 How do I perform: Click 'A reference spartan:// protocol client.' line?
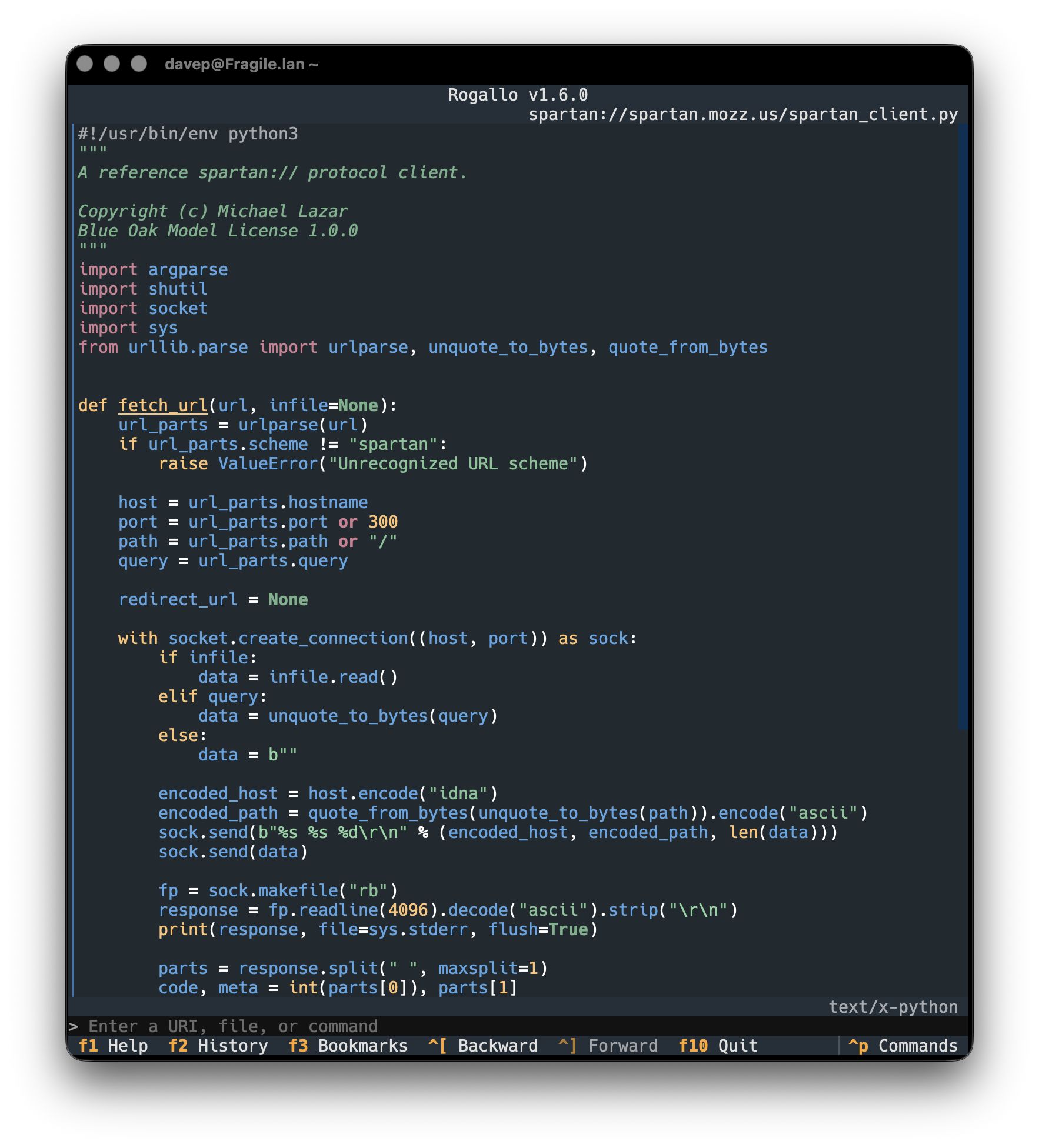click(x=272, y=172)
